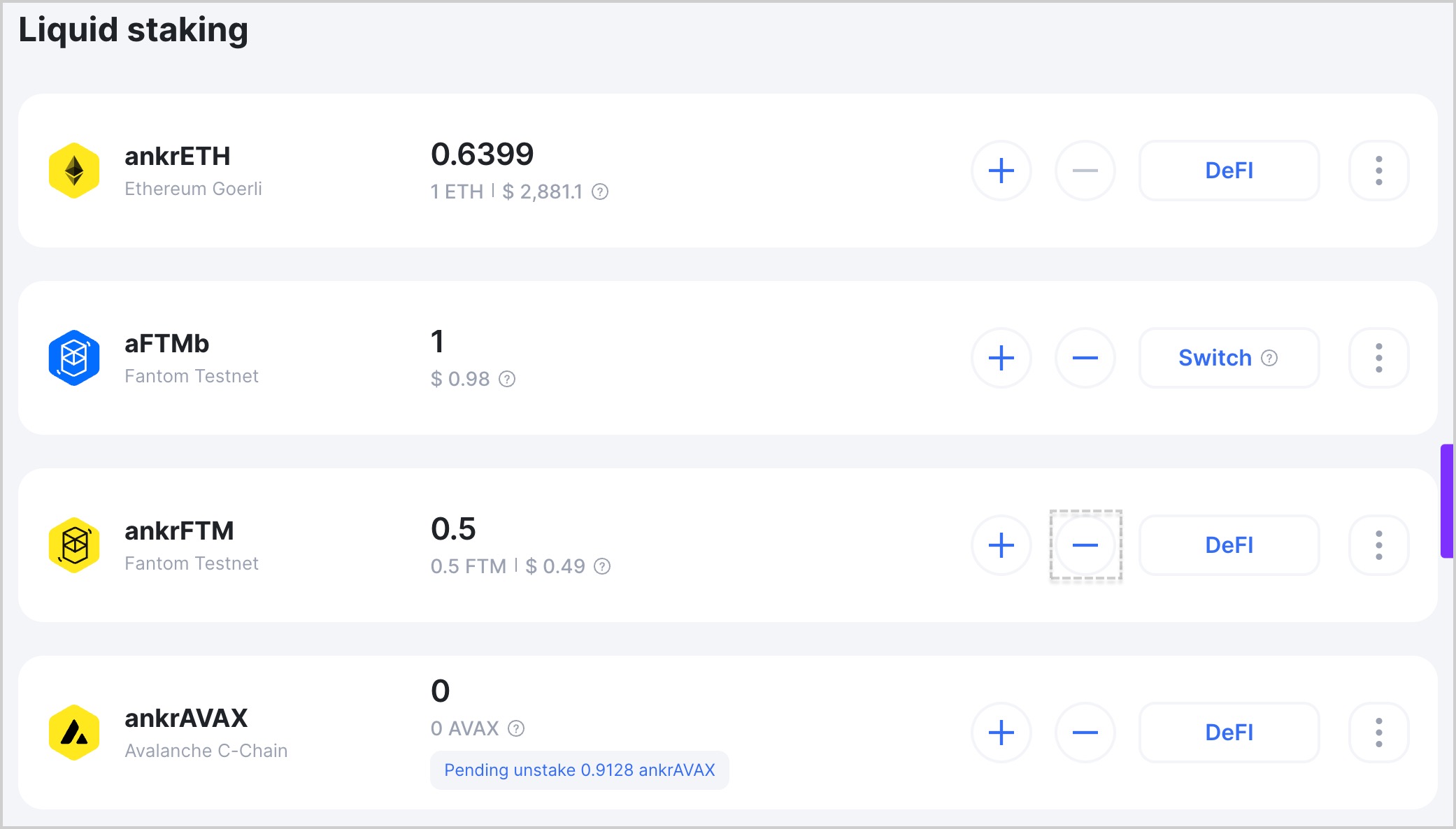Stake more aFTMb with plus button
The width and height of the screenshot is (1456, 829).
click(x=1001, y=358)
